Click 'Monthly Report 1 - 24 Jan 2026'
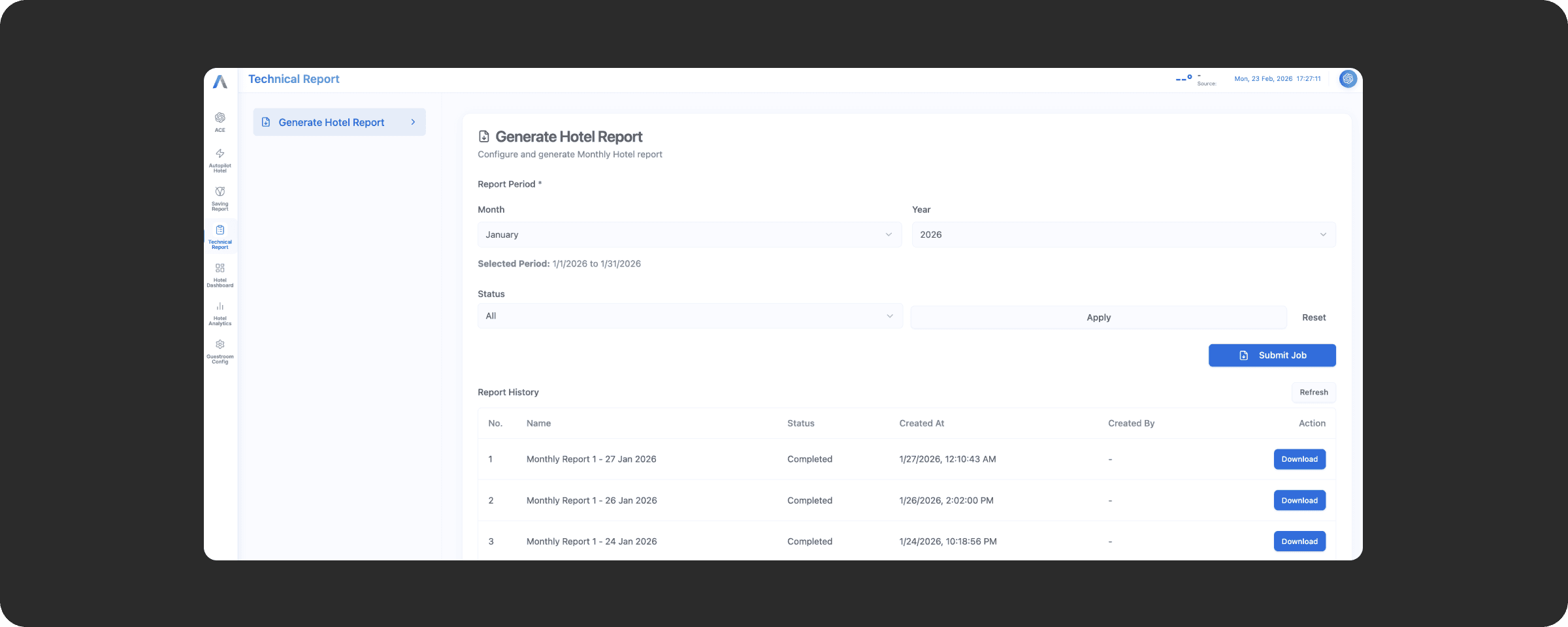Viewport: 1568px width, 627px height. click(591, 541)
